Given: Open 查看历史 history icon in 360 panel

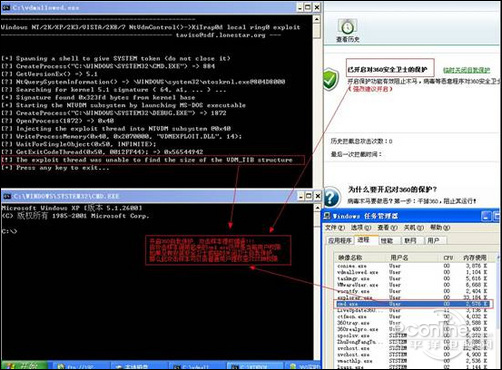Looking at the screenshot, I should (x=347, y=31).
